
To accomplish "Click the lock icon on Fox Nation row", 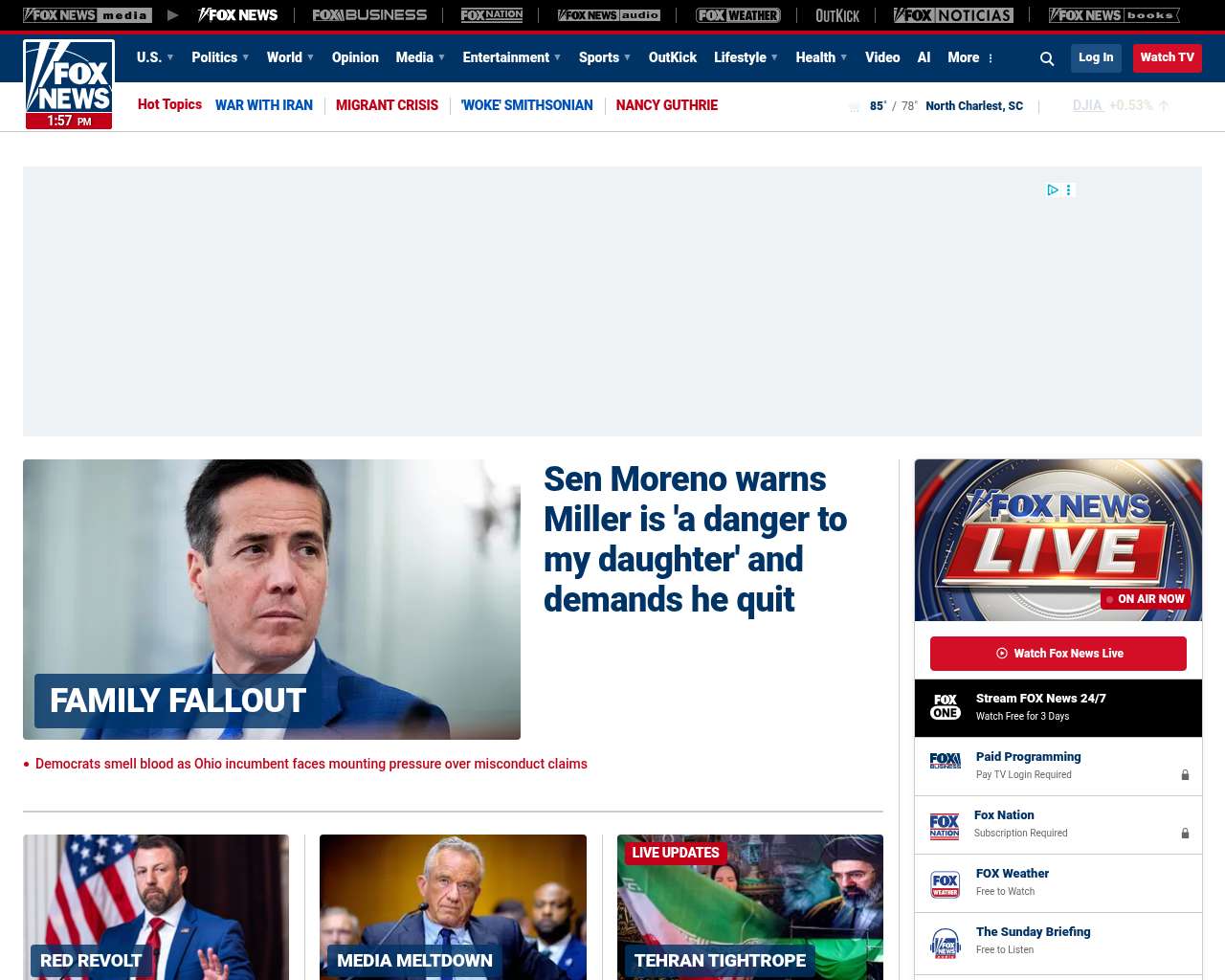I will 1185,834.
